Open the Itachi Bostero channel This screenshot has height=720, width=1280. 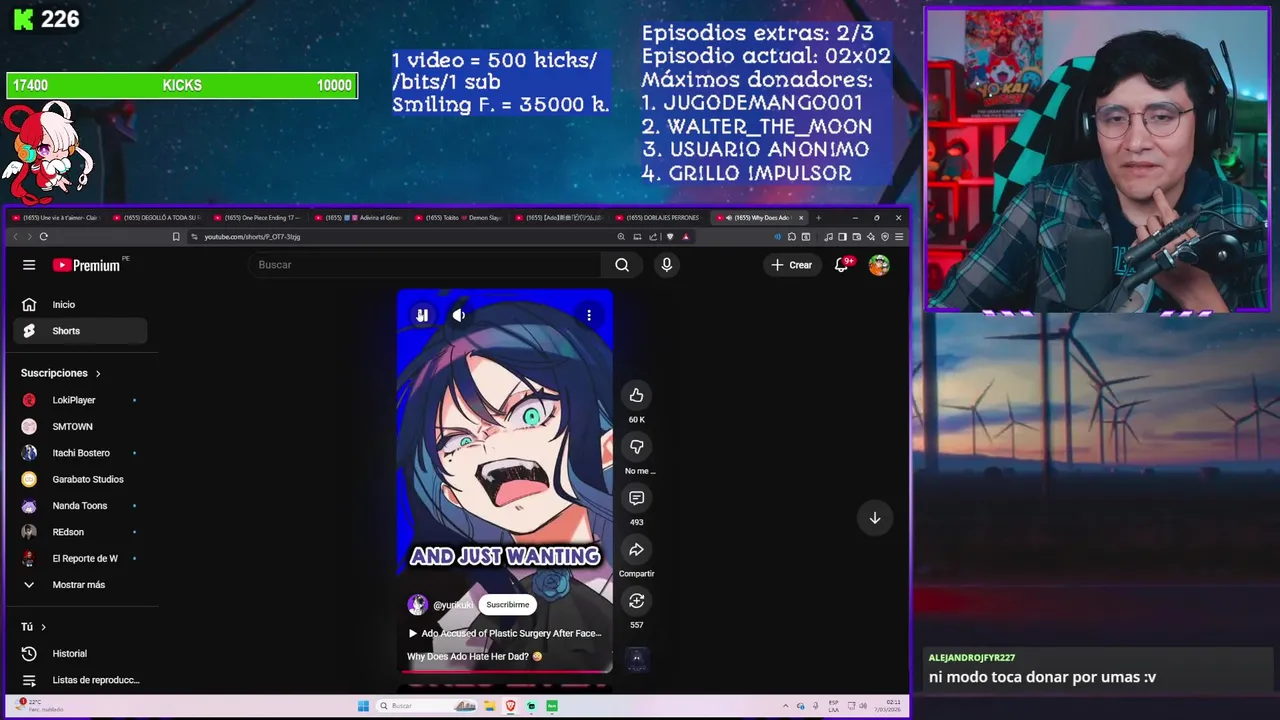tap(80, 453)
